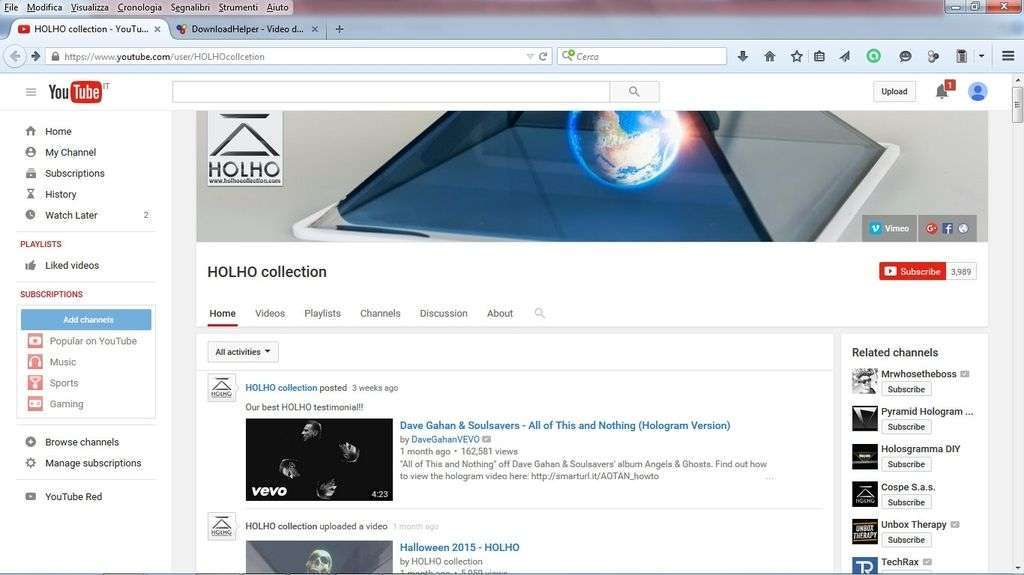Viewport: 1024px width, 575px height.
Task: Switch to the About tab
Action: click(x=500, y=313)
